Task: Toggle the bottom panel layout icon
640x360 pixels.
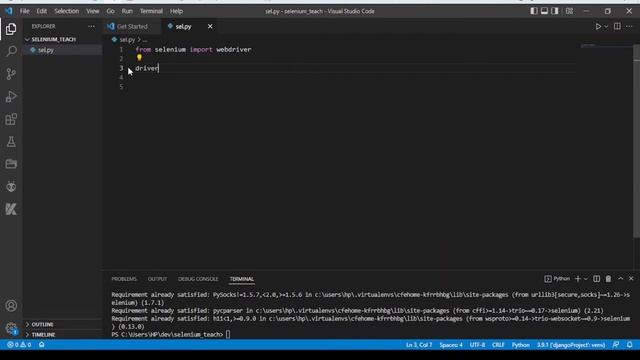Action: pos(544,11)
